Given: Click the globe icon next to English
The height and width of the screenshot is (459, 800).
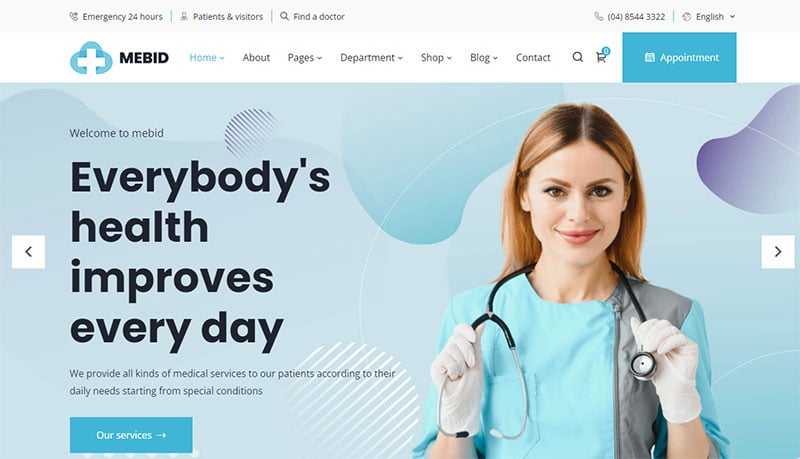Looking at the screenshot, I should point(687,16).
